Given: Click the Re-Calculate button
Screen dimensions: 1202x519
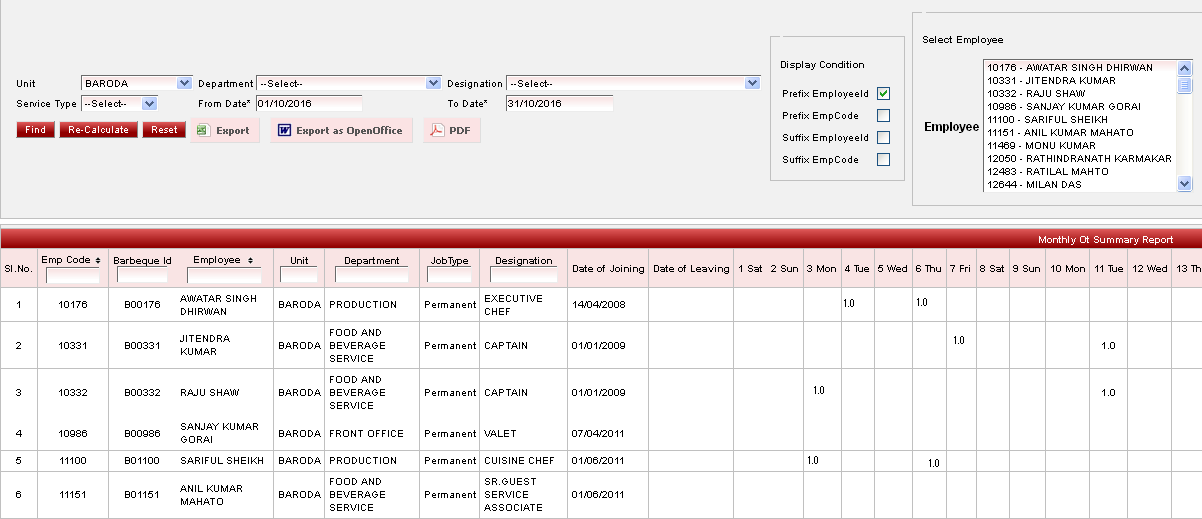Looking at the screenshot, I should pyautogui.click(x=99, y=130).
